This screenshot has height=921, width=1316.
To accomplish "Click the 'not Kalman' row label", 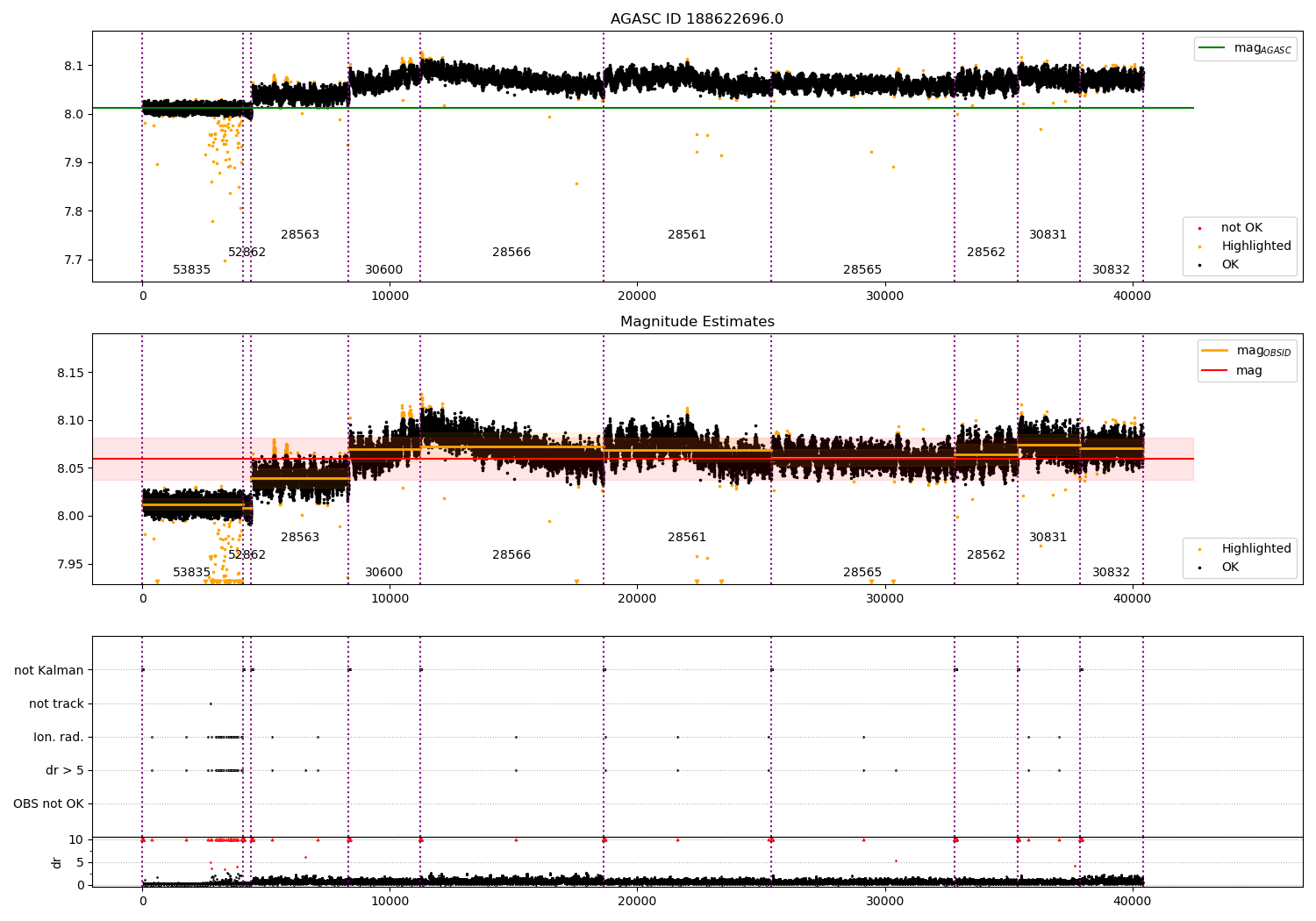I will 49,670.
